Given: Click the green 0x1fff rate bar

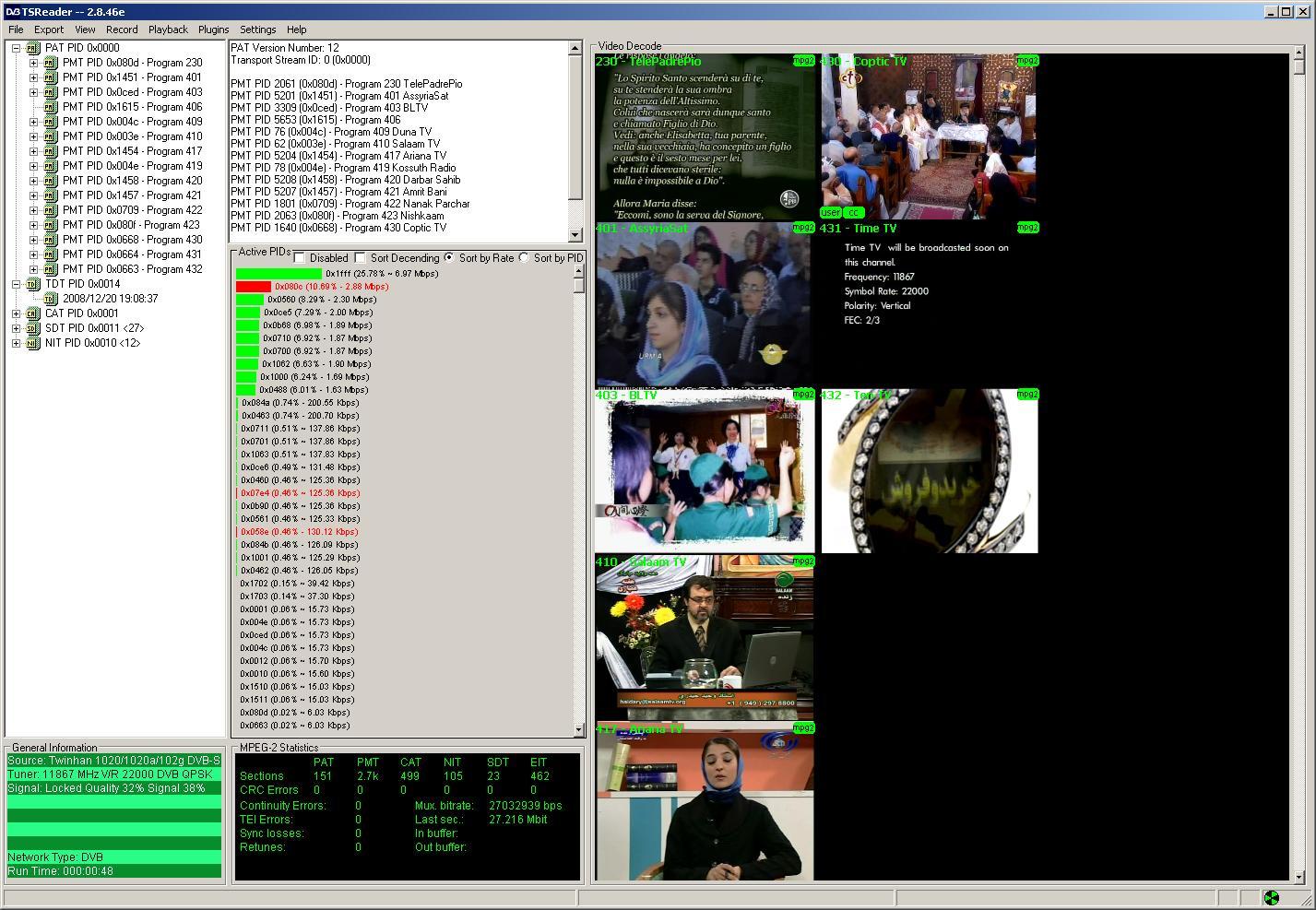Looking at the screenshot, I should 279,274.
